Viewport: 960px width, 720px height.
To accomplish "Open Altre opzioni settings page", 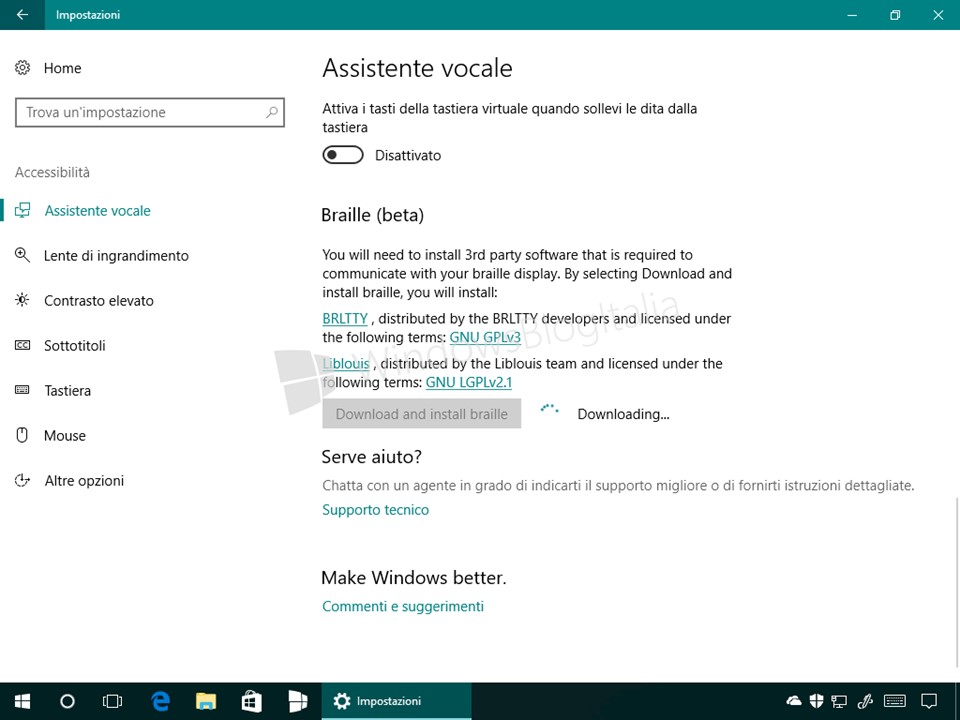I will click(x=84, y=481).
